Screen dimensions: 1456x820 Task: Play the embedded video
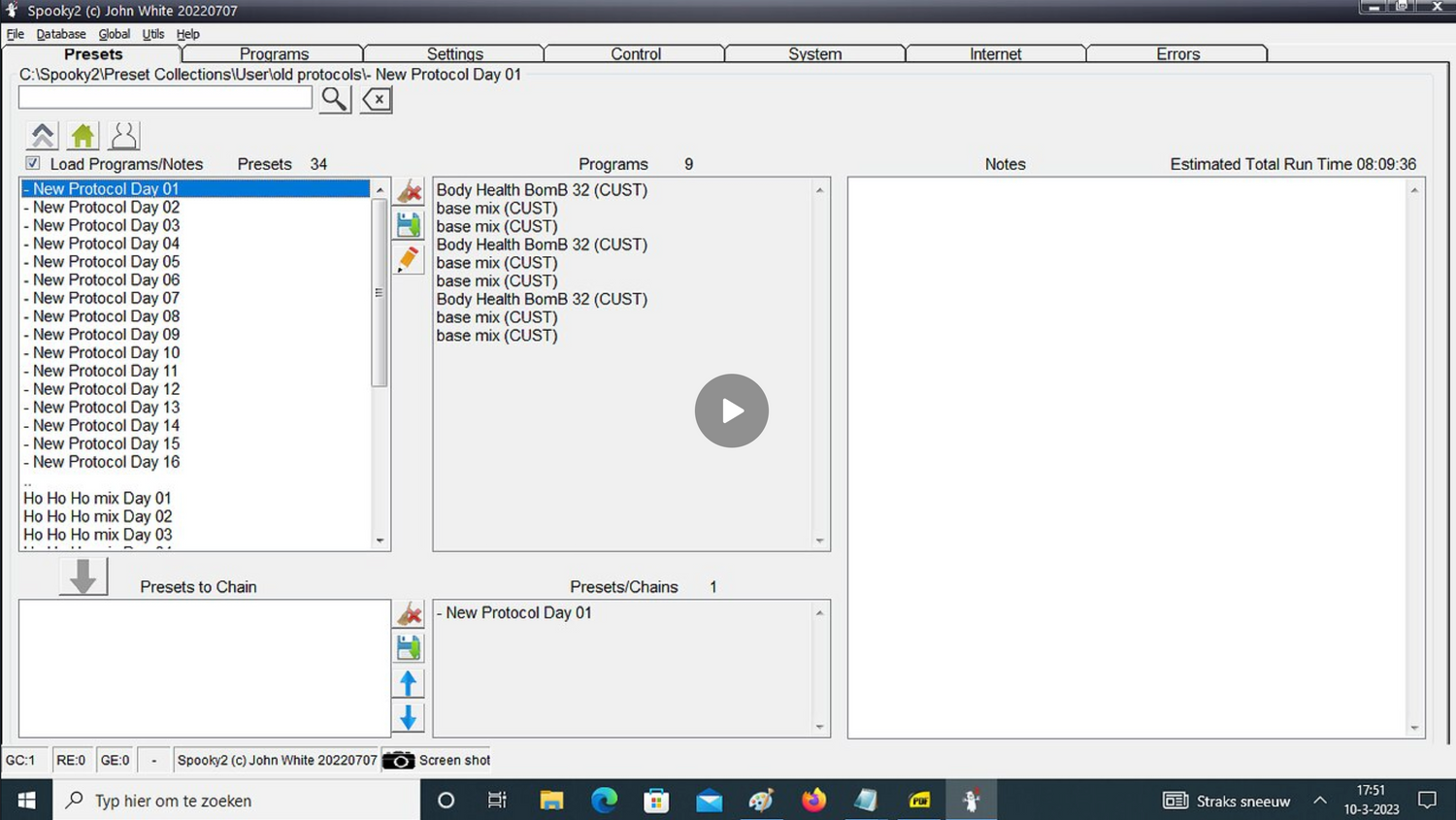731,410
